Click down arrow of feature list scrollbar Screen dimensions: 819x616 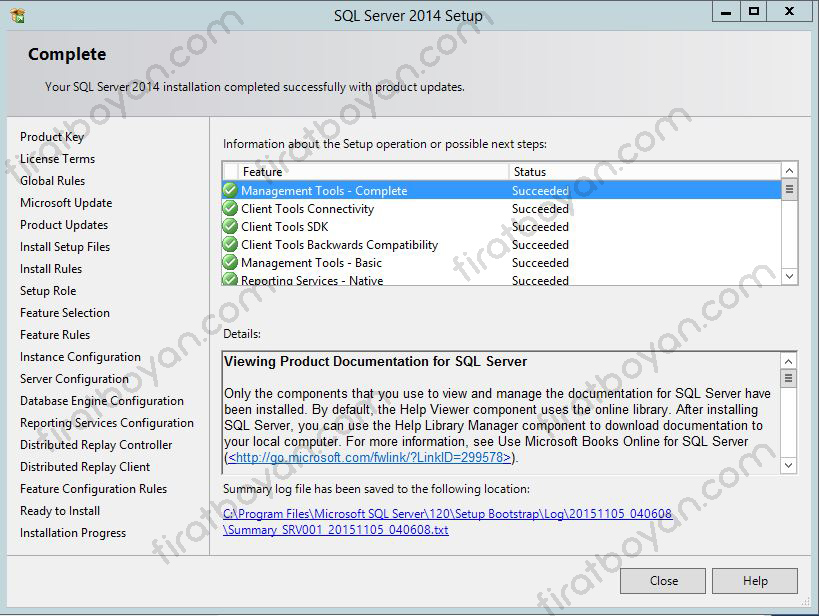coord(789,276)
